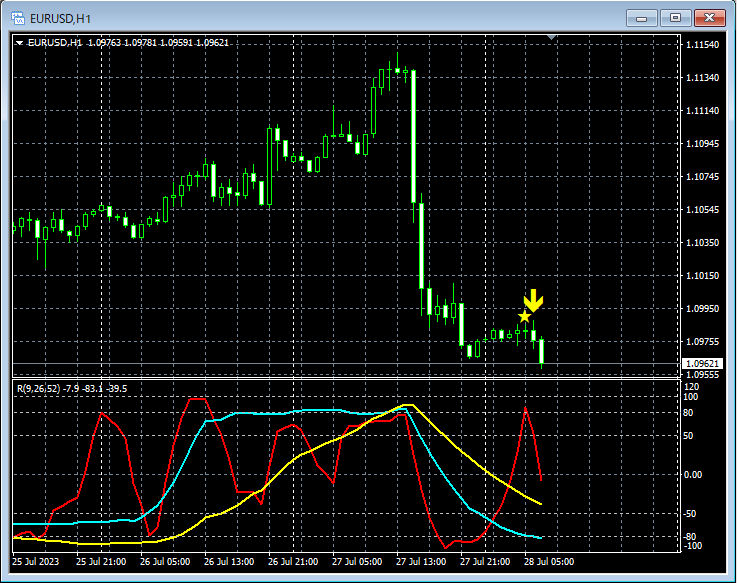This screenshot has width=738, height=583.
Task: Click the indicator scale value 0.00
Action: [693, 474]
